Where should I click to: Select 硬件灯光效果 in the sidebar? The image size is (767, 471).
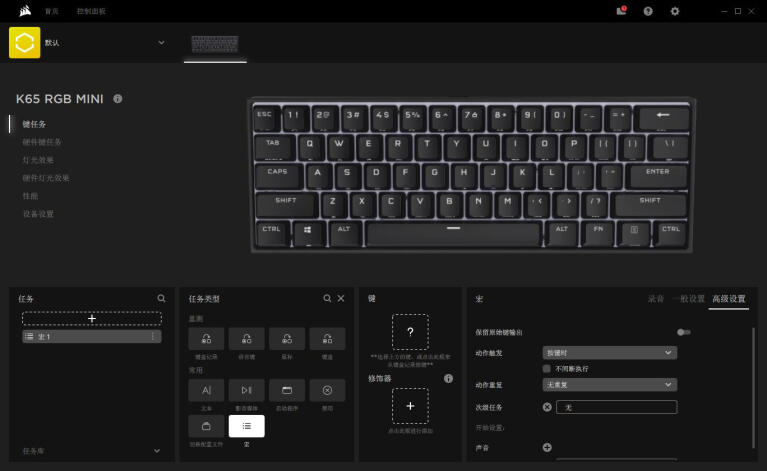coord(45,178)
